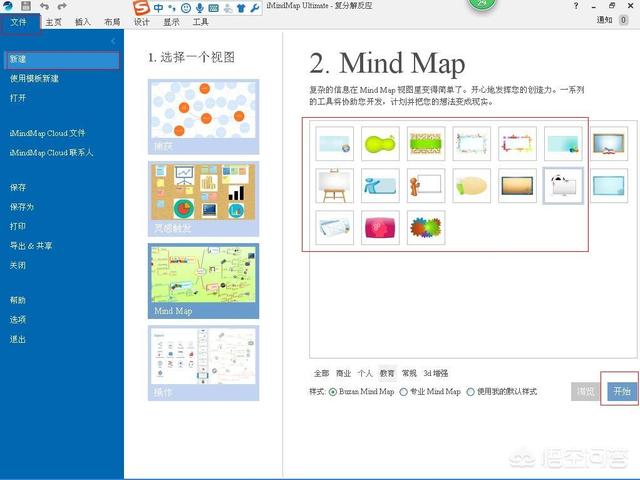640x480 pixels.
Task: Choose 使用我的默认样式 radio option
Action: pyautogui.click(x=471, y=392)
